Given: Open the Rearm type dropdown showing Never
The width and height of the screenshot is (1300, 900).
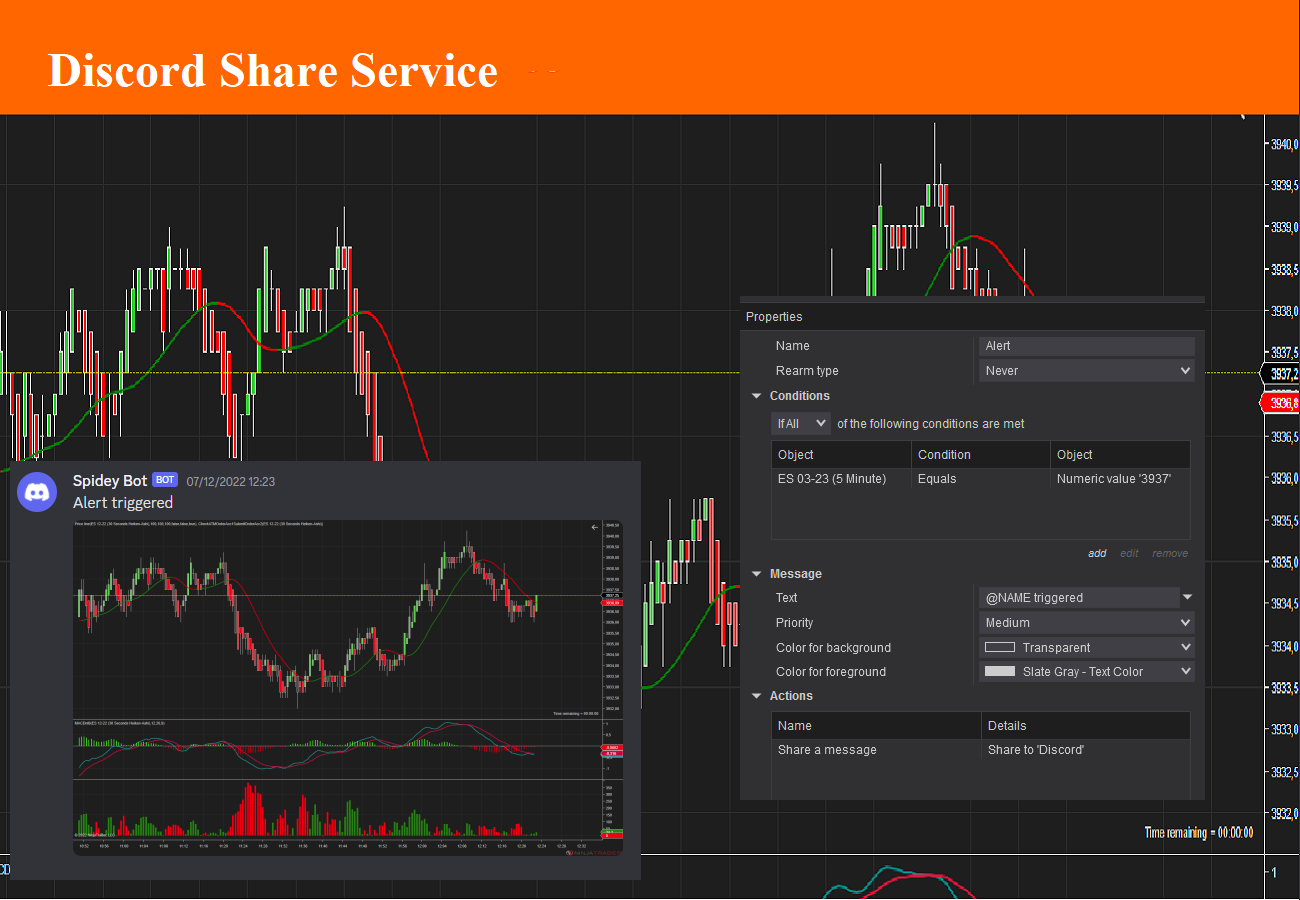Looking at the screenshot, I should point(1087,371).
